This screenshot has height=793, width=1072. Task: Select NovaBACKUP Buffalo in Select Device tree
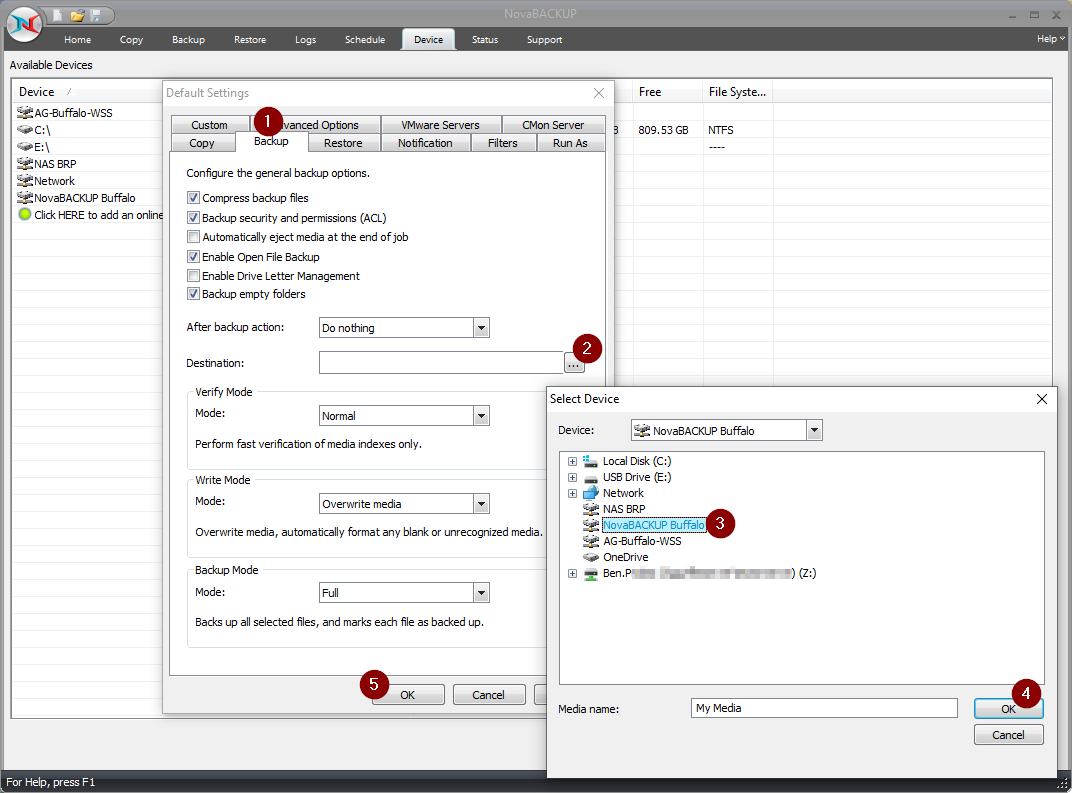point(654,525)
